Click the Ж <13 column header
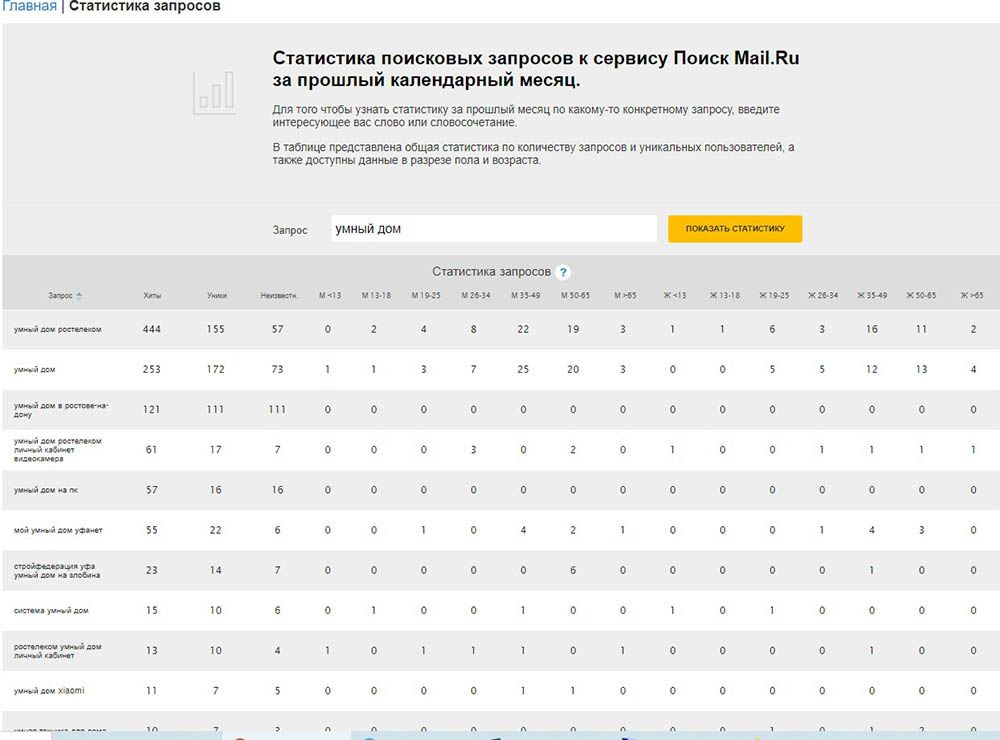 click(x=674, y=295)
